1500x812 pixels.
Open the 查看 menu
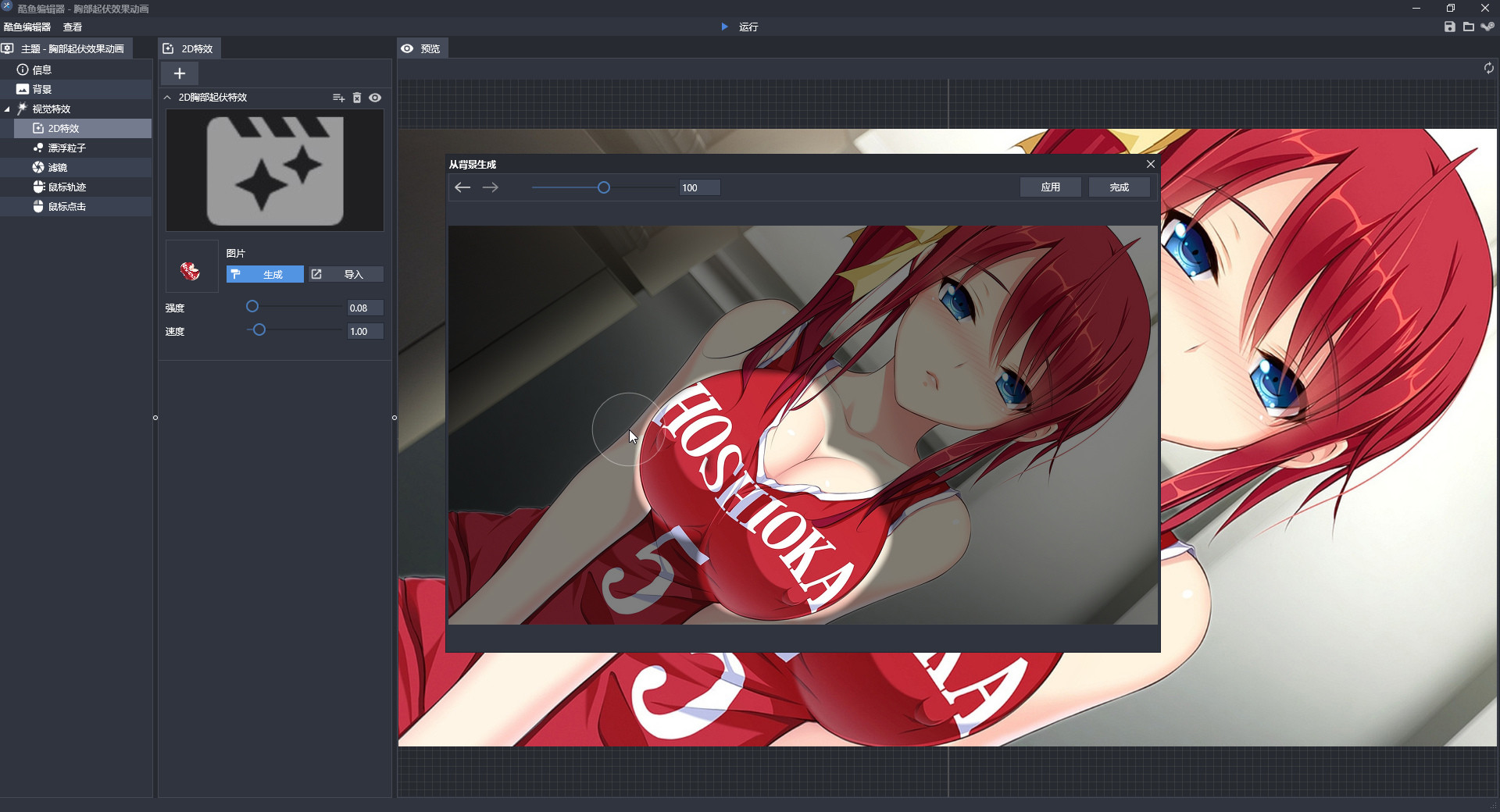coord(73,27)
